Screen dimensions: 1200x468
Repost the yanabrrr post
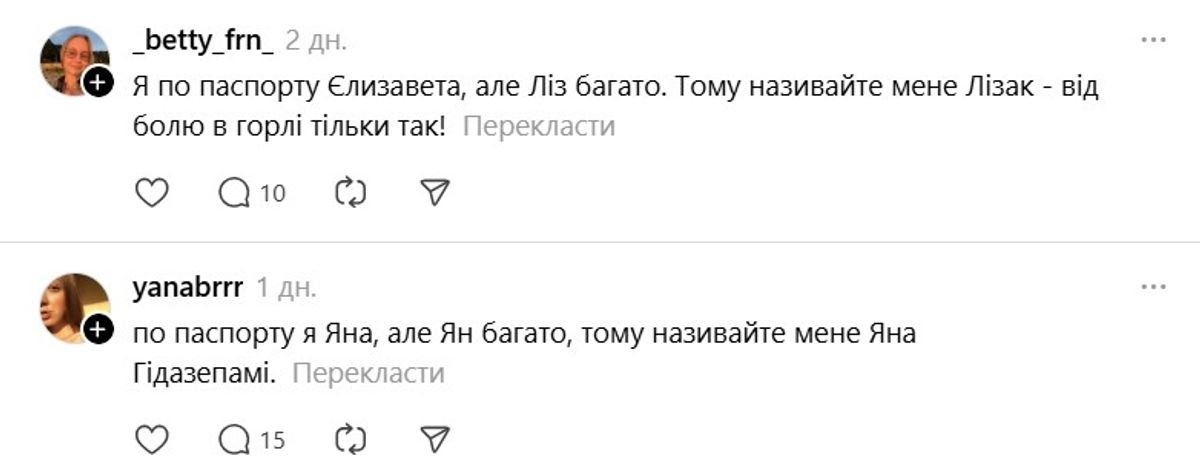[351, 438]
